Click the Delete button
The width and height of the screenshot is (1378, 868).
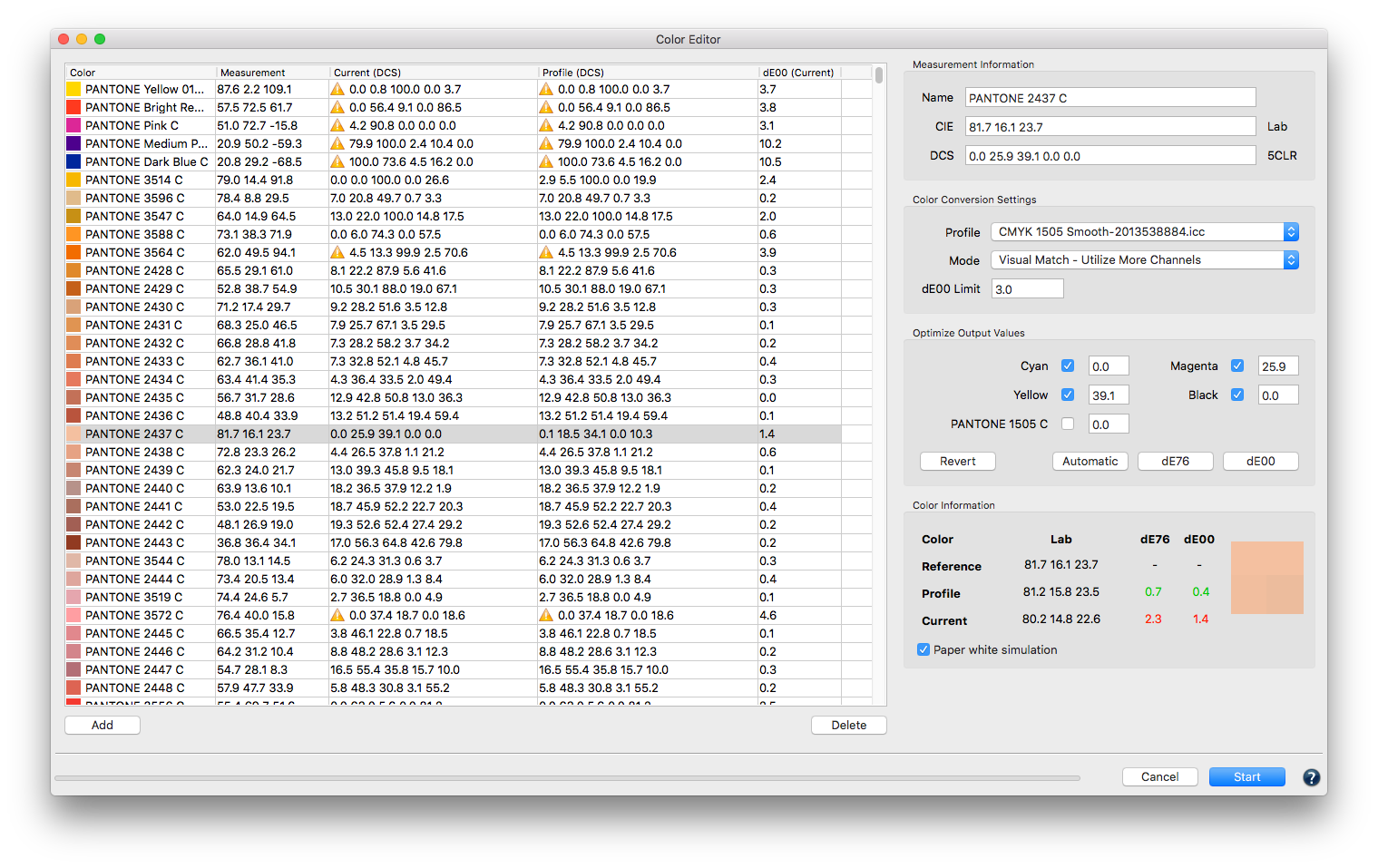849,725
